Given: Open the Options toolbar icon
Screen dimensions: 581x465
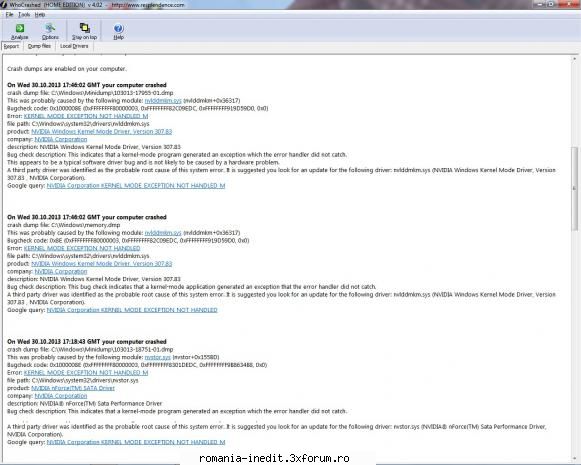Looking at the screenshot, I should (50, 31).
